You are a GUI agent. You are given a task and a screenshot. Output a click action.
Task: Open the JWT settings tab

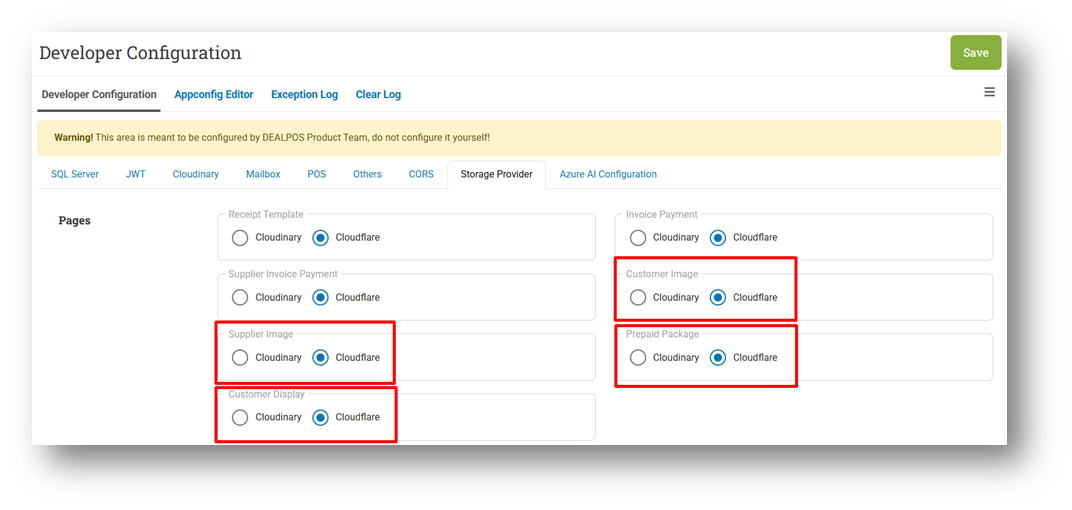coord(135,174)
